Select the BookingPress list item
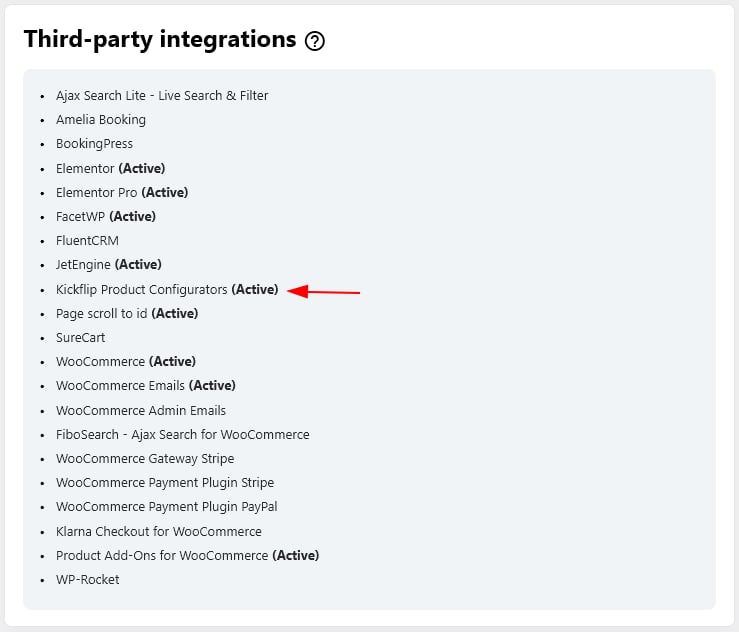Image resolution: width=739 pixels, height=632 pixels. 94,144
